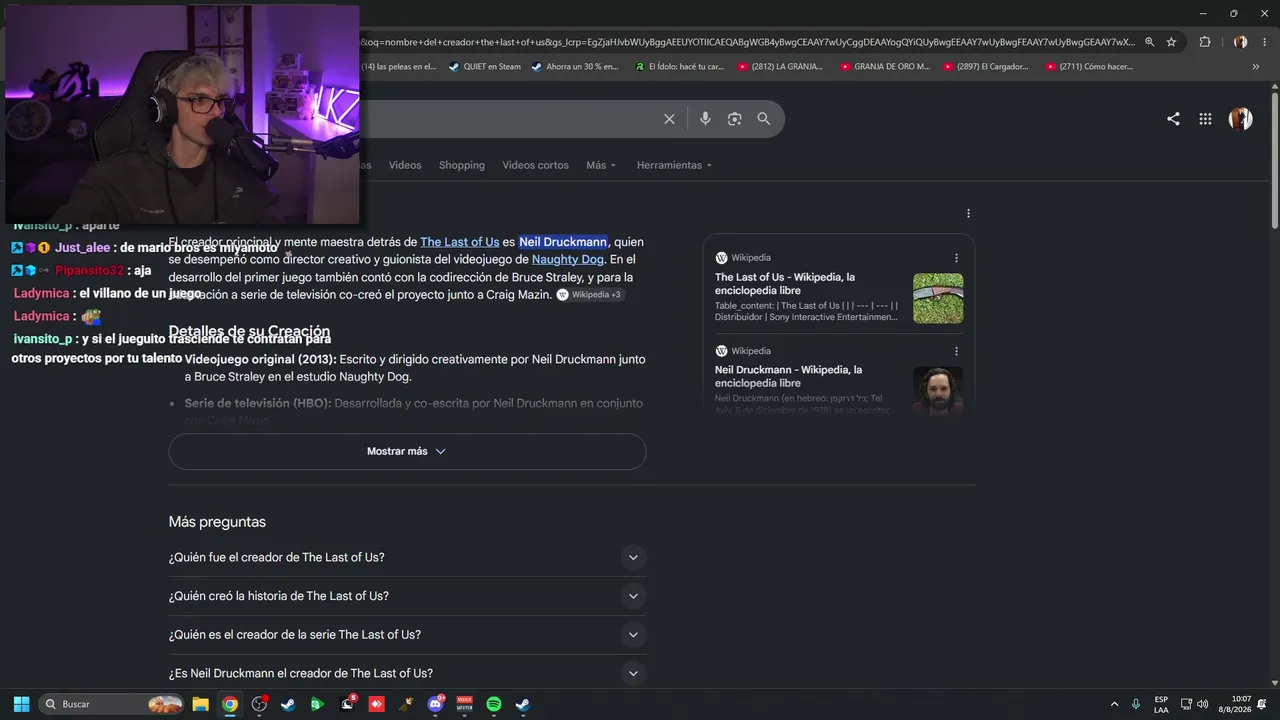Open Spotify from the taskbar

tap(494, 704)
